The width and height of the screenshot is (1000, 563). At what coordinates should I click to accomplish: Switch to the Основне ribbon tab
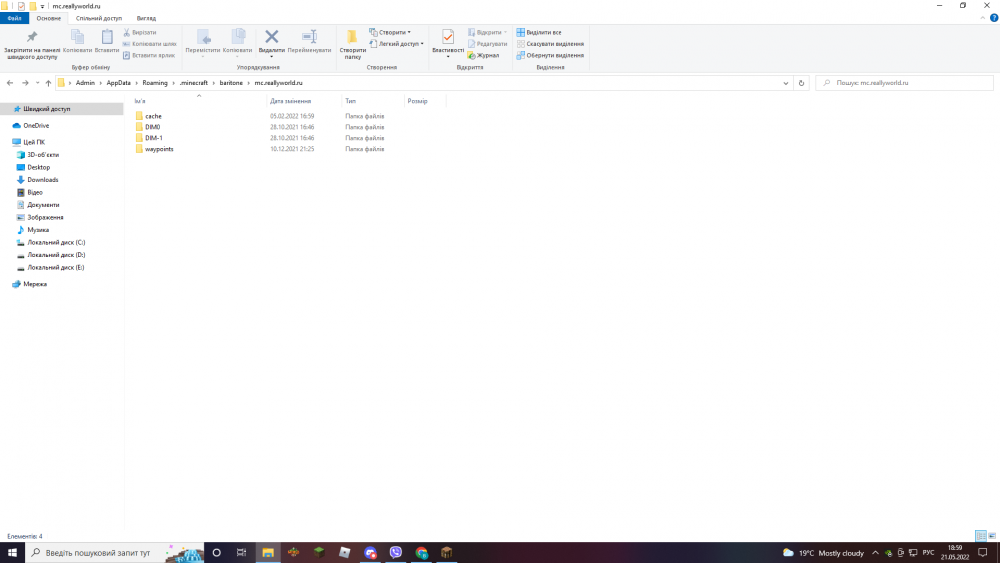[x=48, y=18]
